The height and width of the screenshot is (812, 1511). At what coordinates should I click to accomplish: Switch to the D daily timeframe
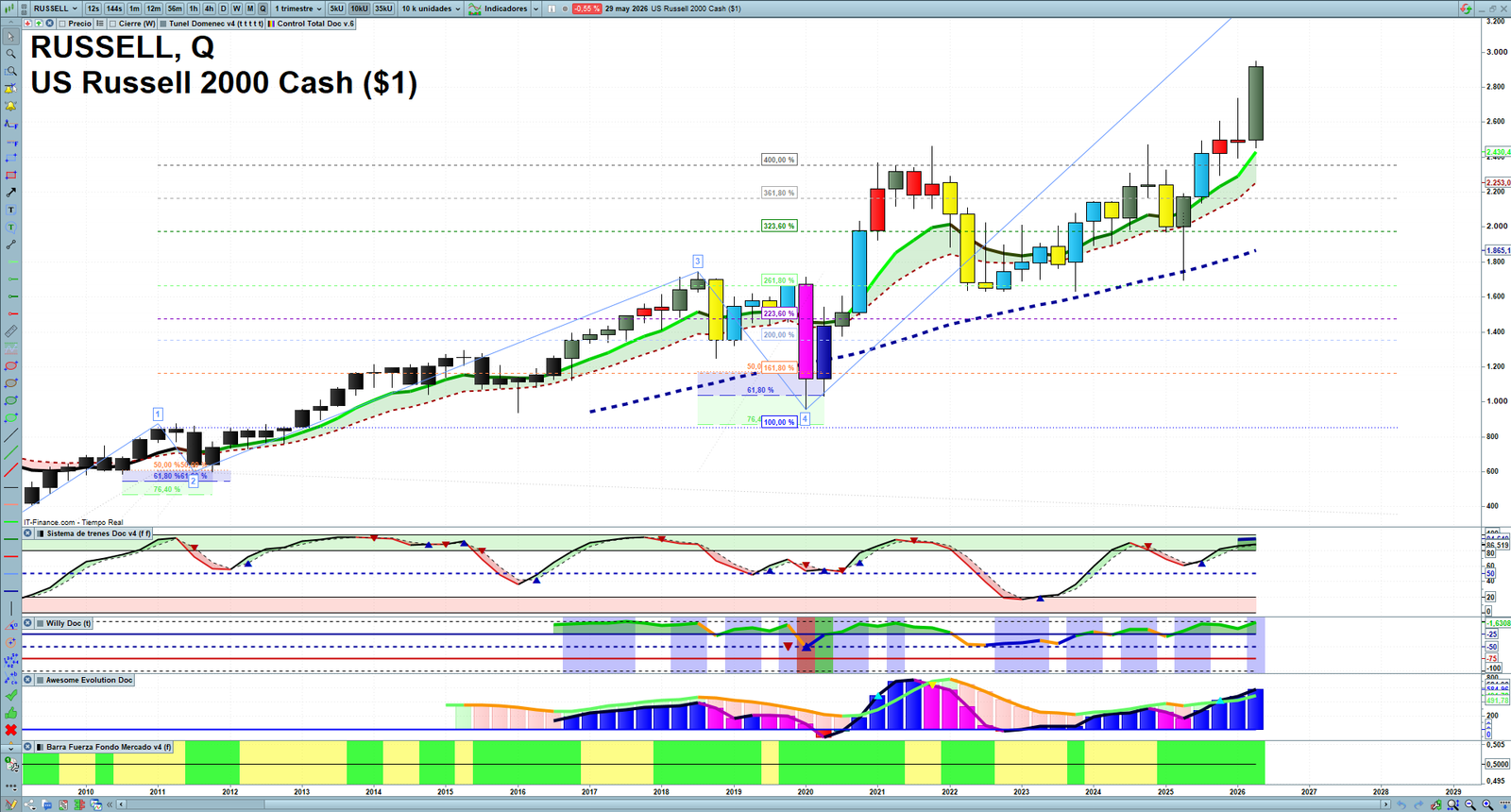[x=224, y=8]
